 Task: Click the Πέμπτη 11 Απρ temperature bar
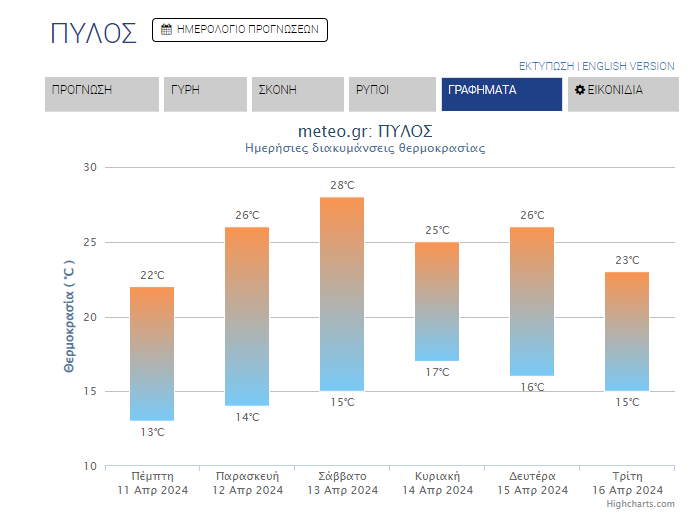point(152,353)
